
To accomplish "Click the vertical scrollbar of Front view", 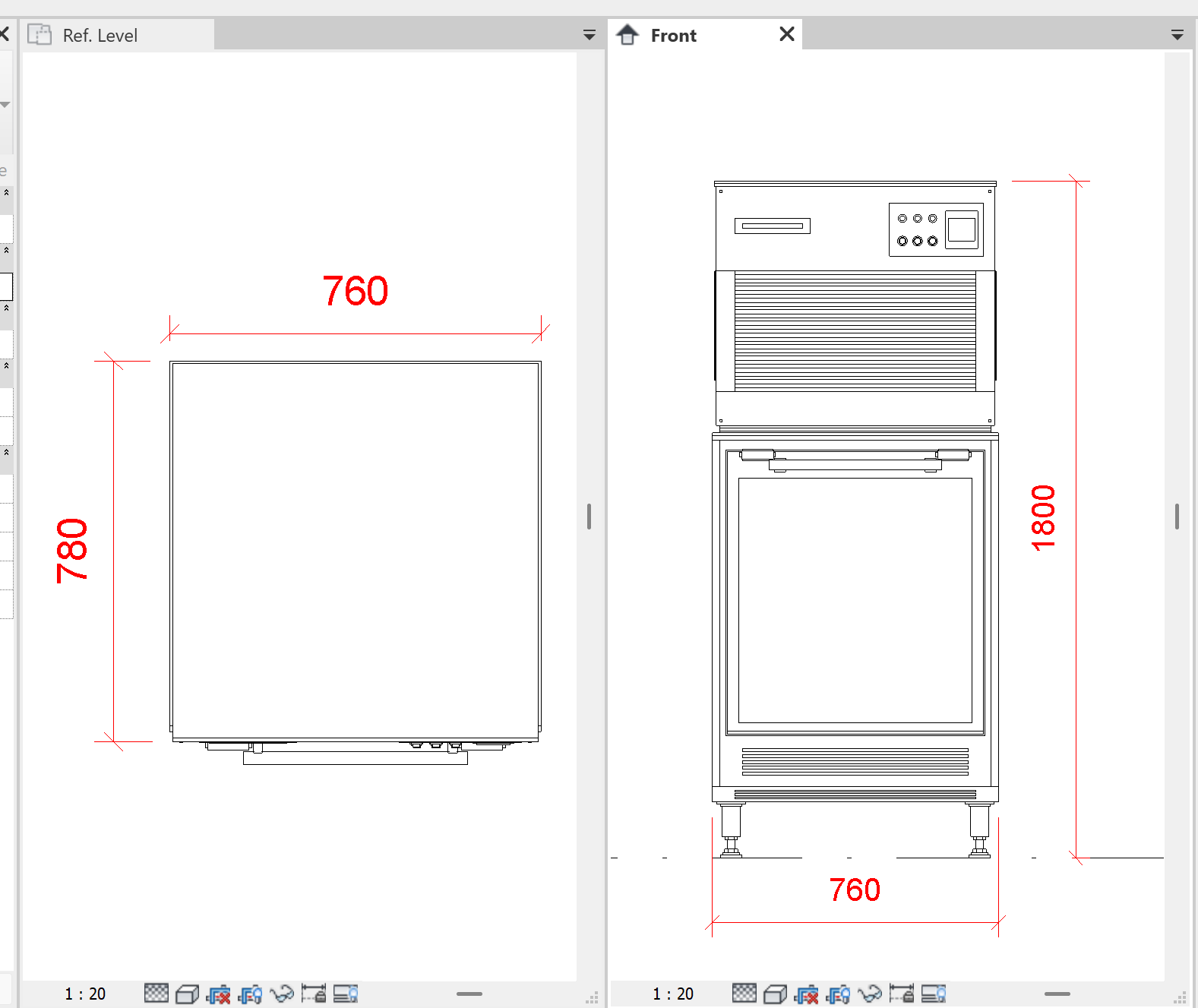I will [1177, 517].
